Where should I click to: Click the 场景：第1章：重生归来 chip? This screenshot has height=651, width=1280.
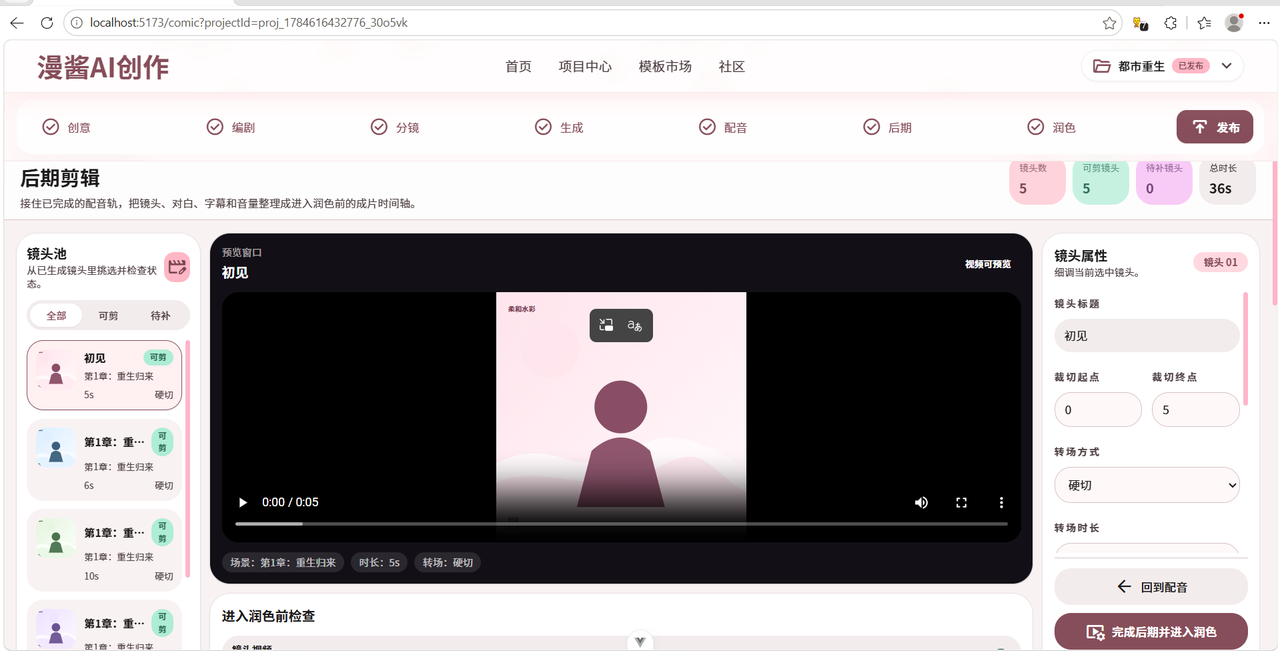pyautogui.click(x=283, y=562)
